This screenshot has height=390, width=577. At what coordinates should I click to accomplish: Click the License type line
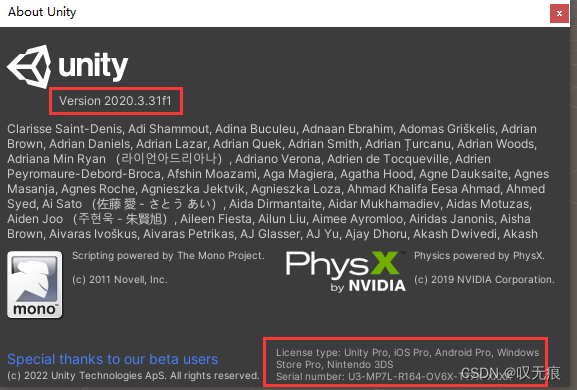[407, 352]
